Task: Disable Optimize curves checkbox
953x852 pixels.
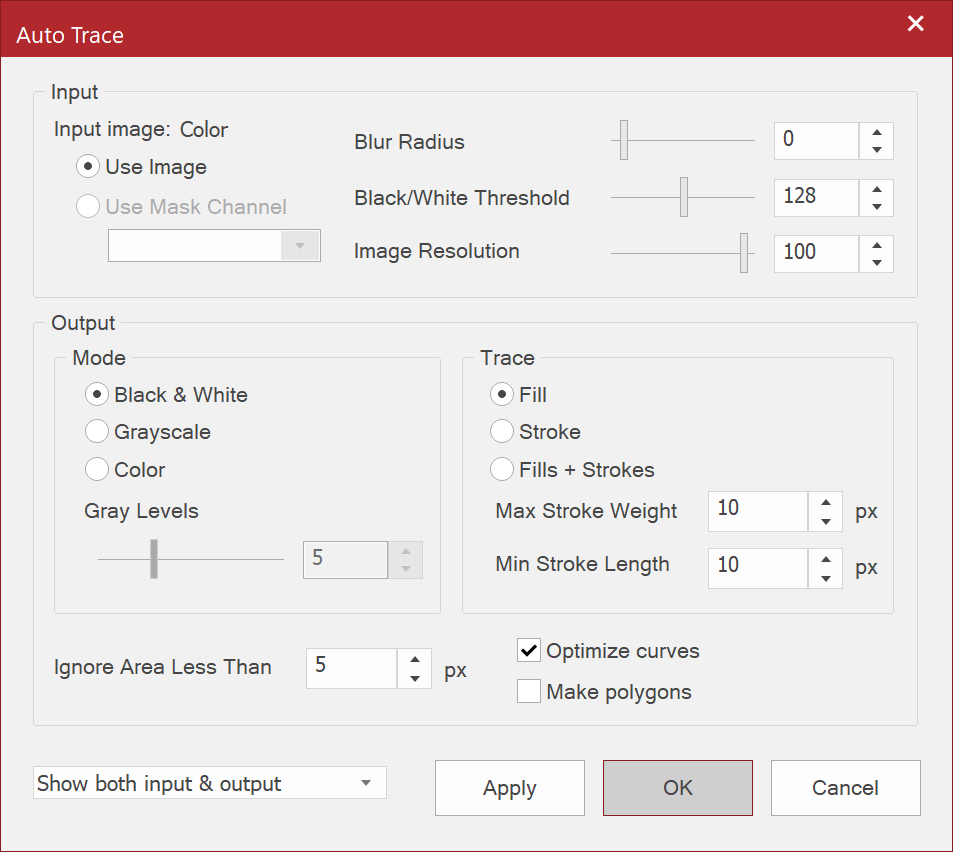Action: (529, 651)
